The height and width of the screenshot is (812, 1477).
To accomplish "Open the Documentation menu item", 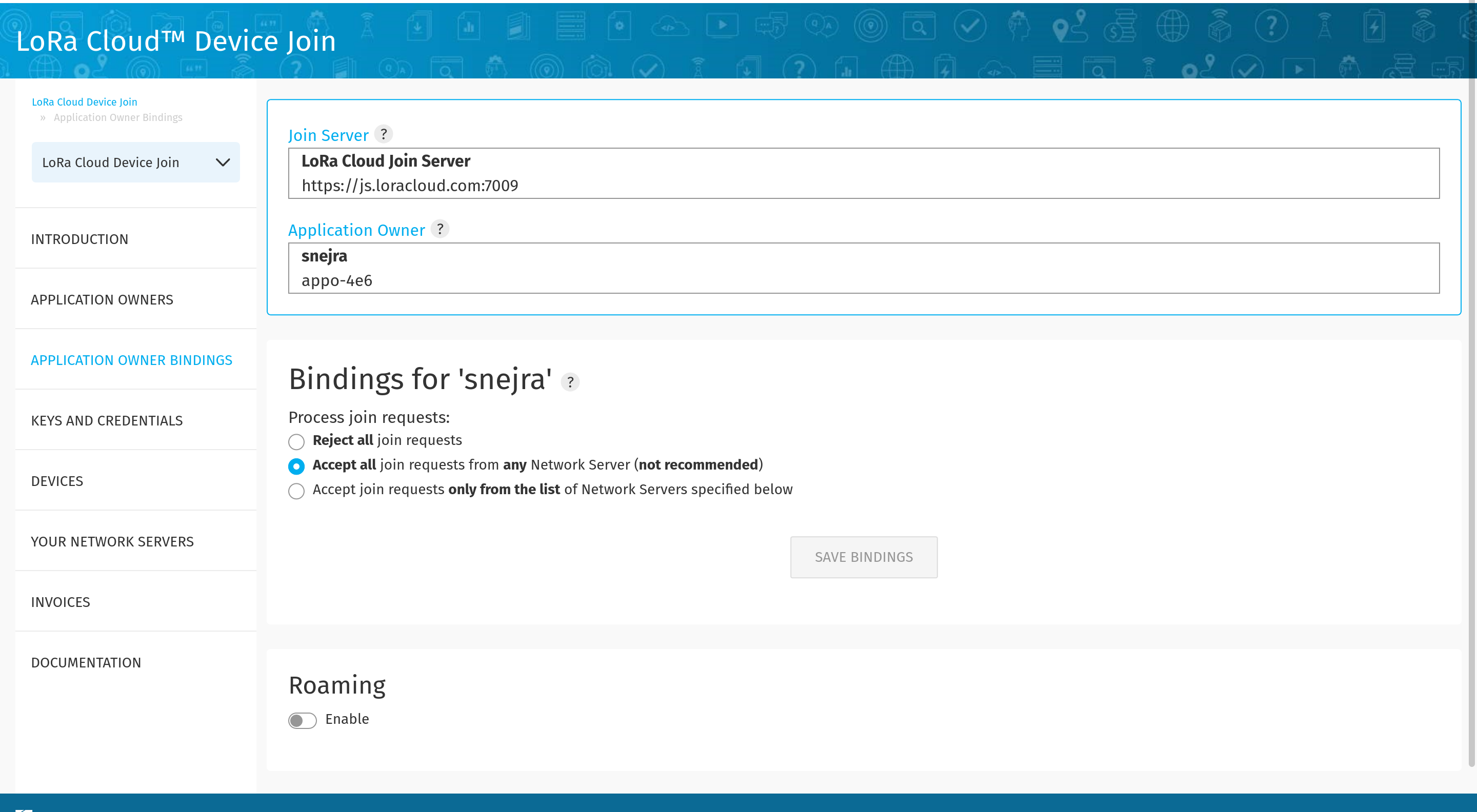I will (x=136, y=662).
